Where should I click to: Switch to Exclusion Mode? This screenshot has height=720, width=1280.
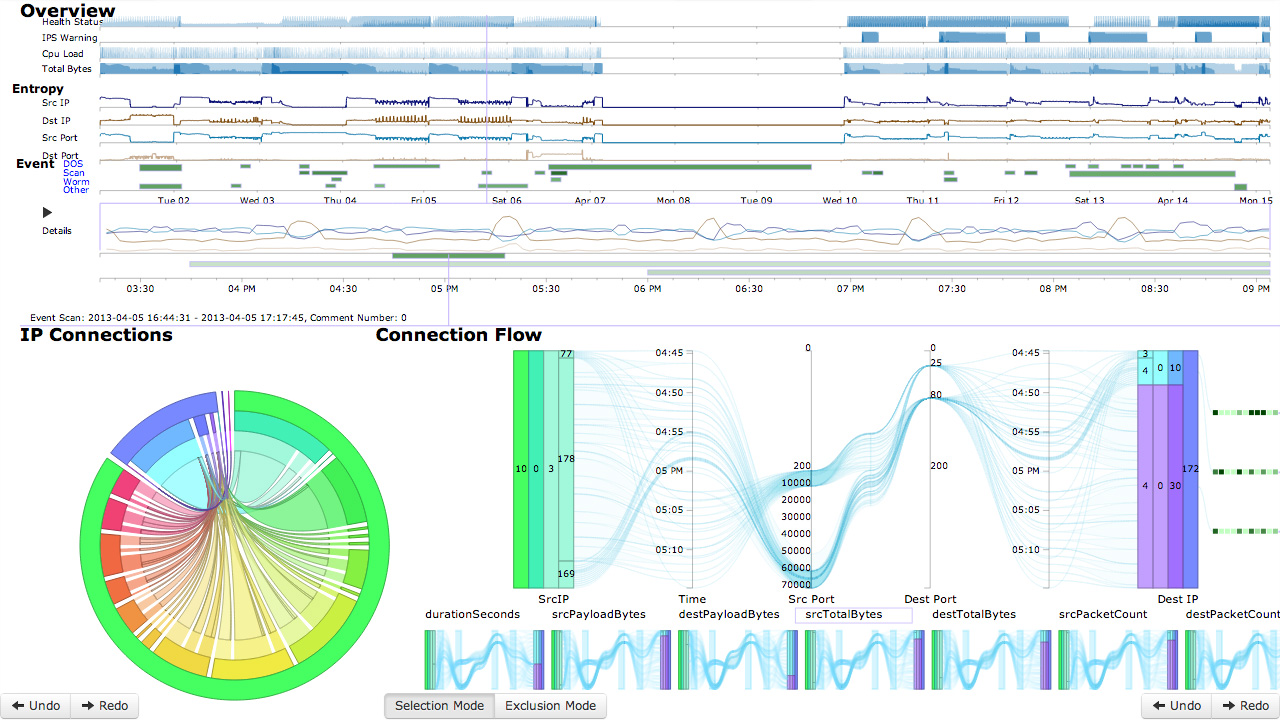[550, 706]
